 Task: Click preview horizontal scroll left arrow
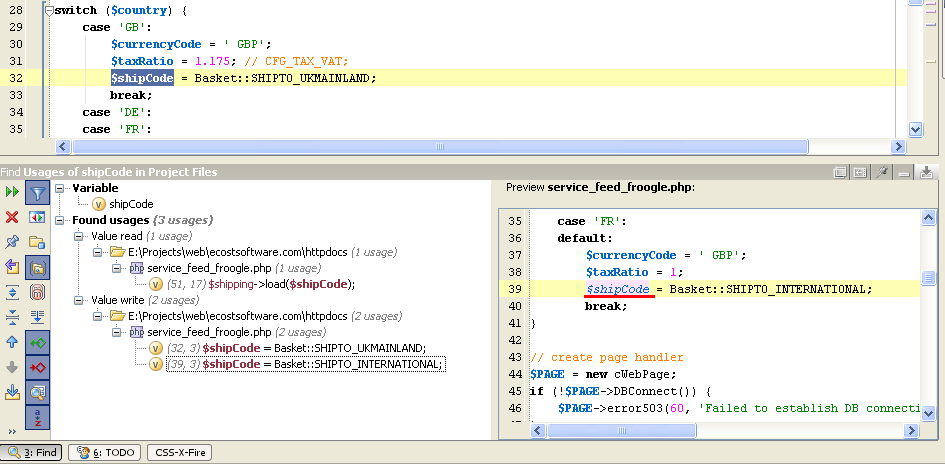(x=538, y=430)
